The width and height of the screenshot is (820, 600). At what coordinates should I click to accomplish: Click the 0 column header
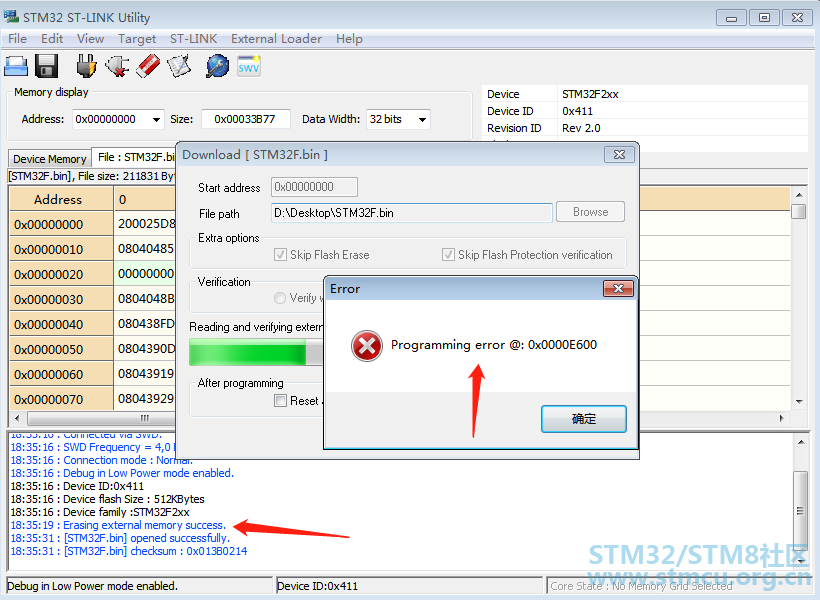[x=144, y=199]
